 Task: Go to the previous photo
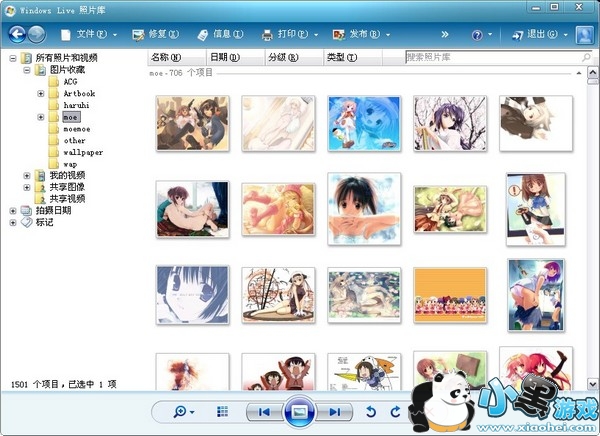[x=264, y=412]
